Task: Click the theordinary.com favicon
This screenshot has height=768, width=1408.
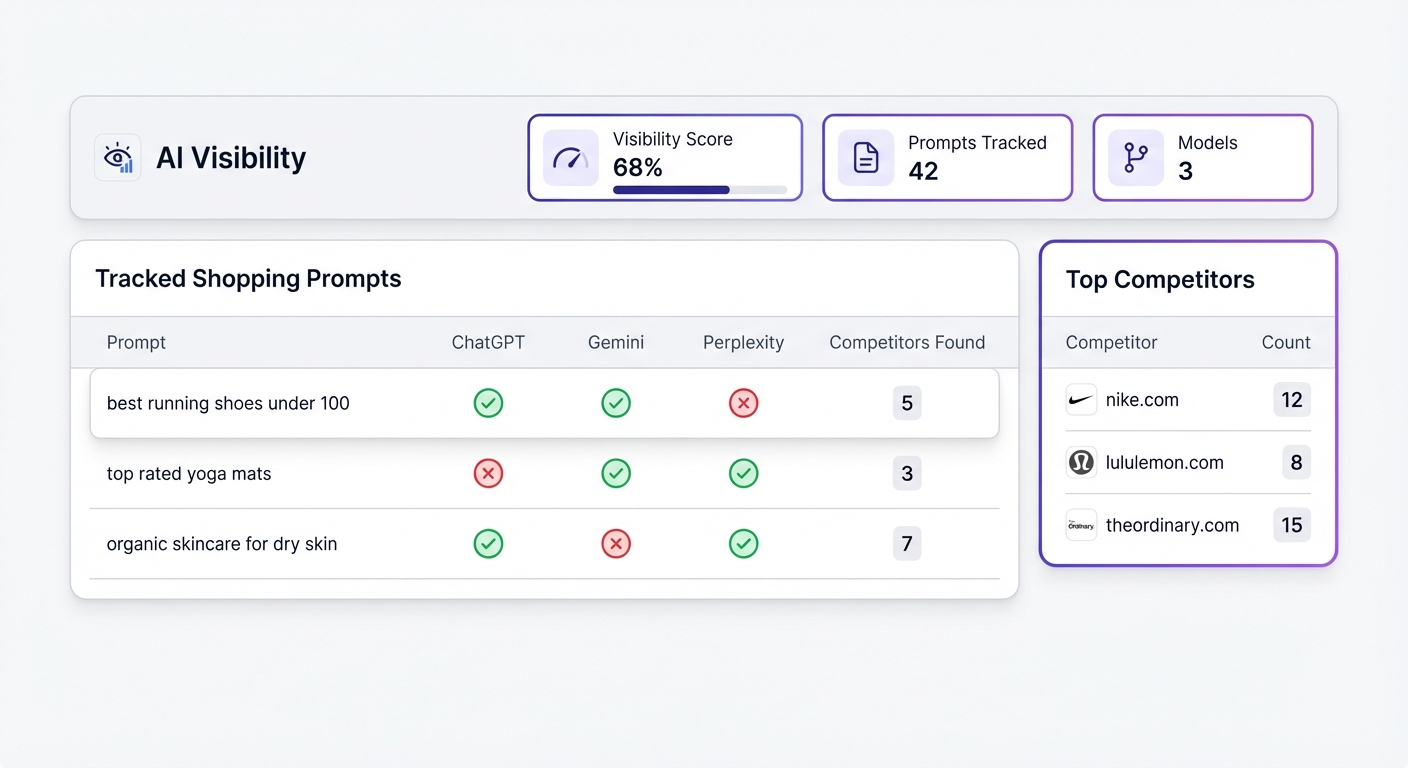Action: (1081, 525)
